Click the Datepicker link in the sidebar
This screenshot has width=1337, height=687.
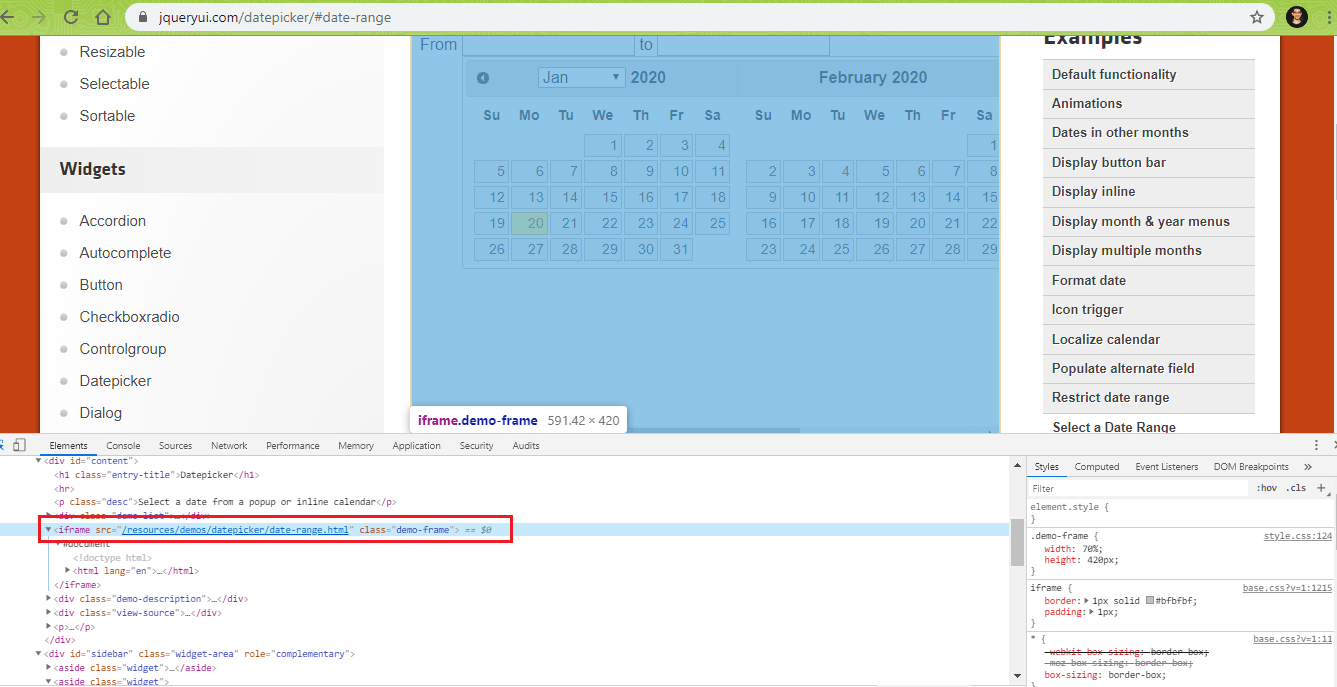pyautogui.click(x=116, y=380)
